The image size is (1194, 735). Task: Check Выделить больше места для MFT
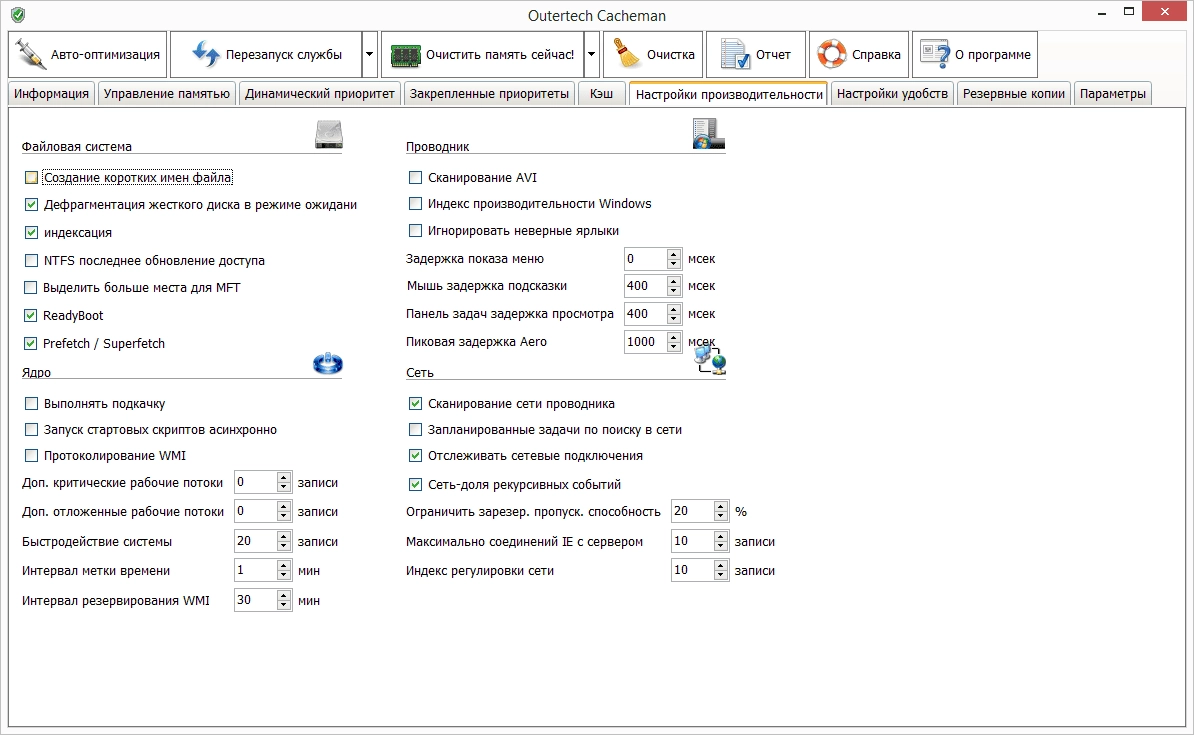(x=30, y=287)
